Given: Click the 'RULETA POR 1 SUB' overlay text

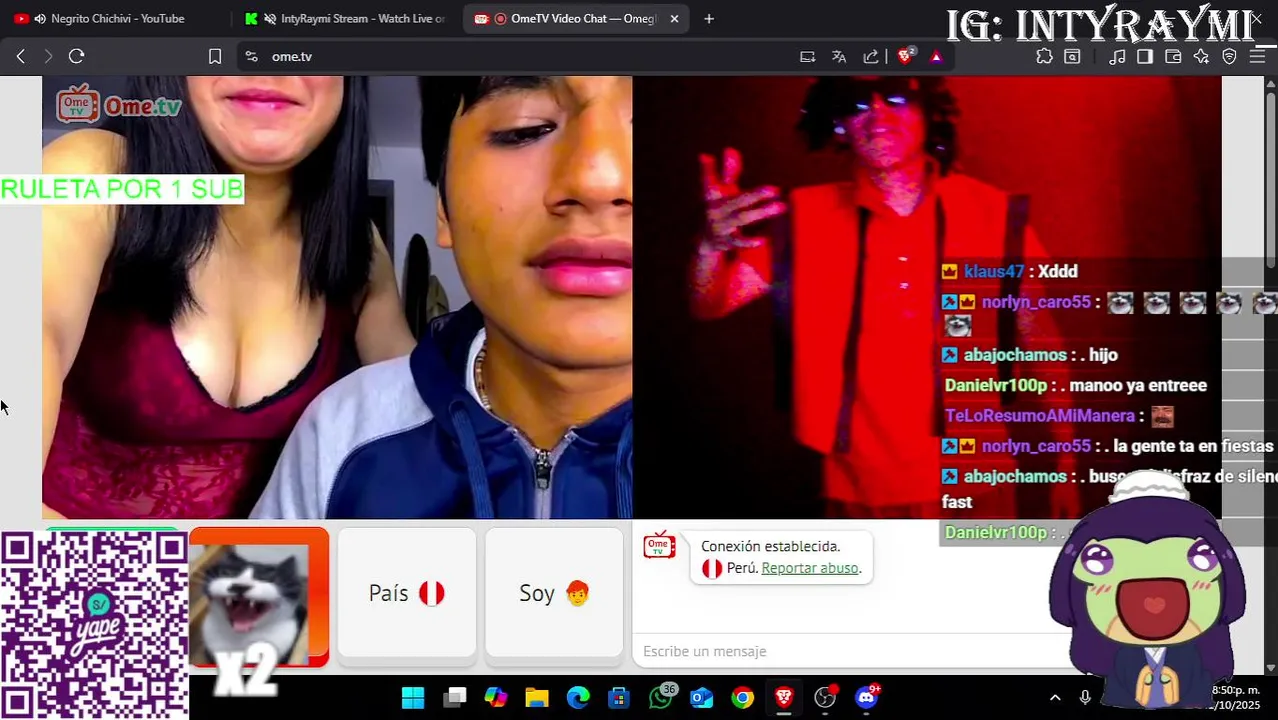Looking at the screenshot, I should tap(122, 189).
